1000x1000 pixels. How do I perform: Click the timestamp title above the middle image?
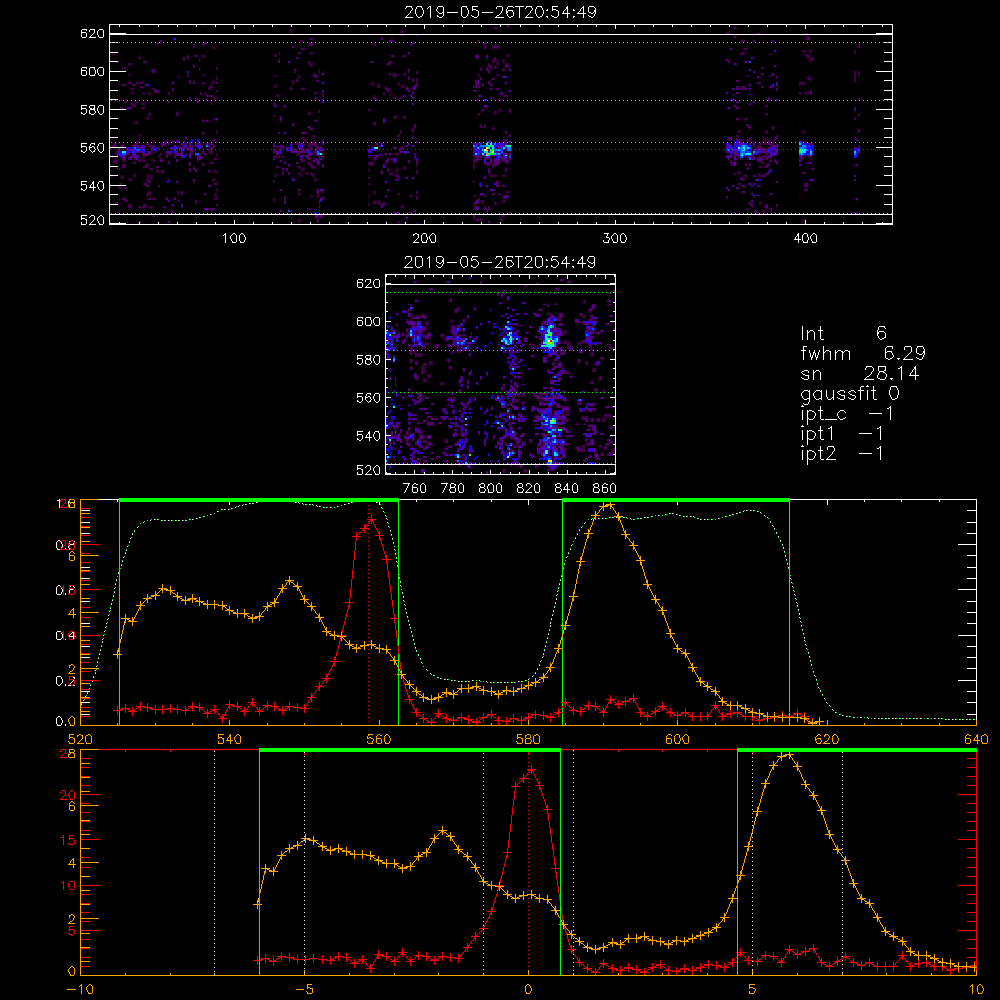tap(500, 262)
